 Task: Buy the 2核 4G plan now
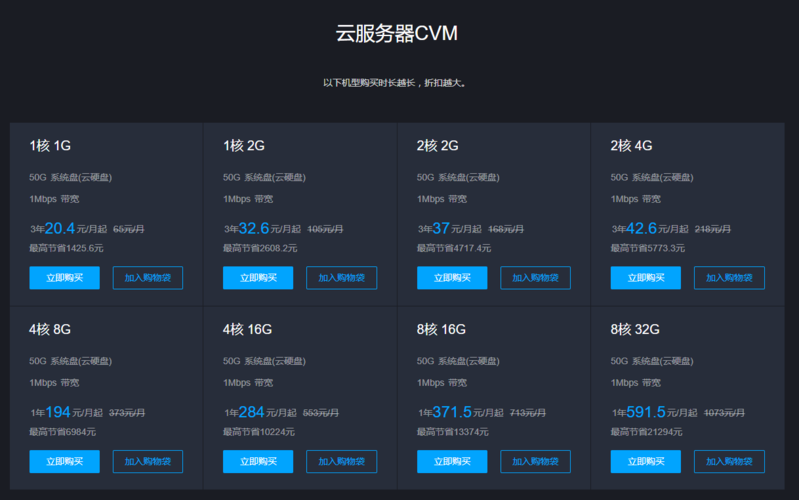646,278
